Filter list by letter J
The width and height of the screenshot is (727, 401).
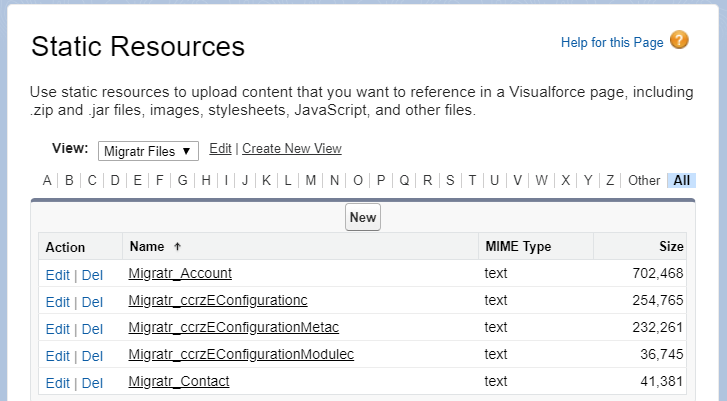pyautogui.click(x=245, y=180)
